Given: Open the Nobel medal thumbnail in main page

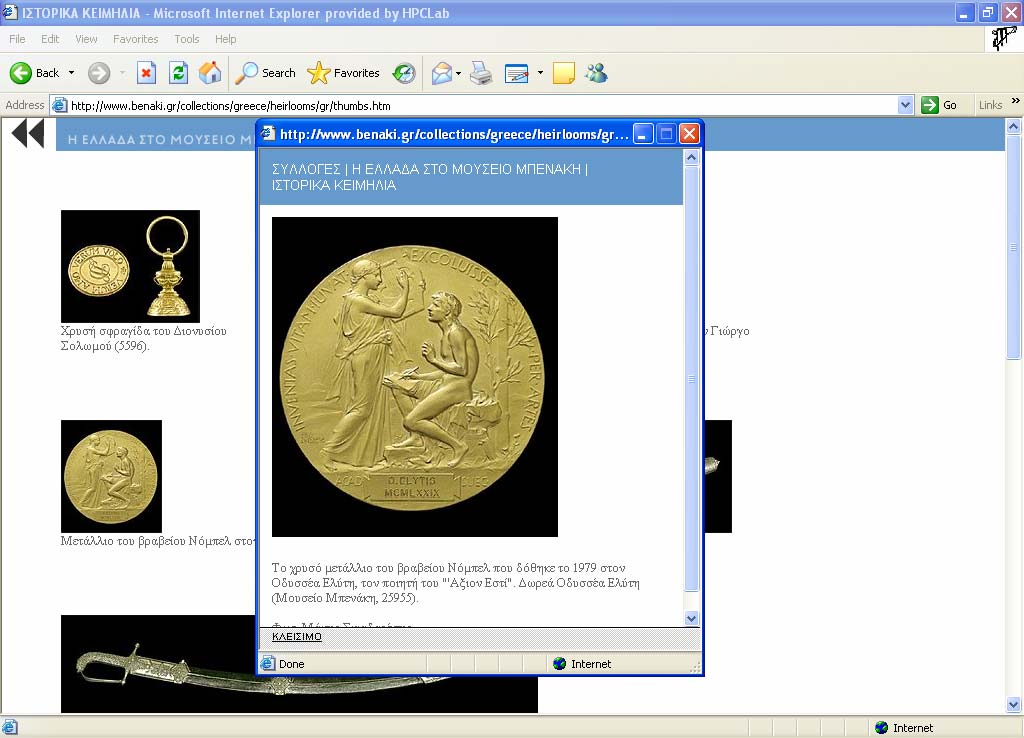Looking at the screenshot, I should pos(111,476).
